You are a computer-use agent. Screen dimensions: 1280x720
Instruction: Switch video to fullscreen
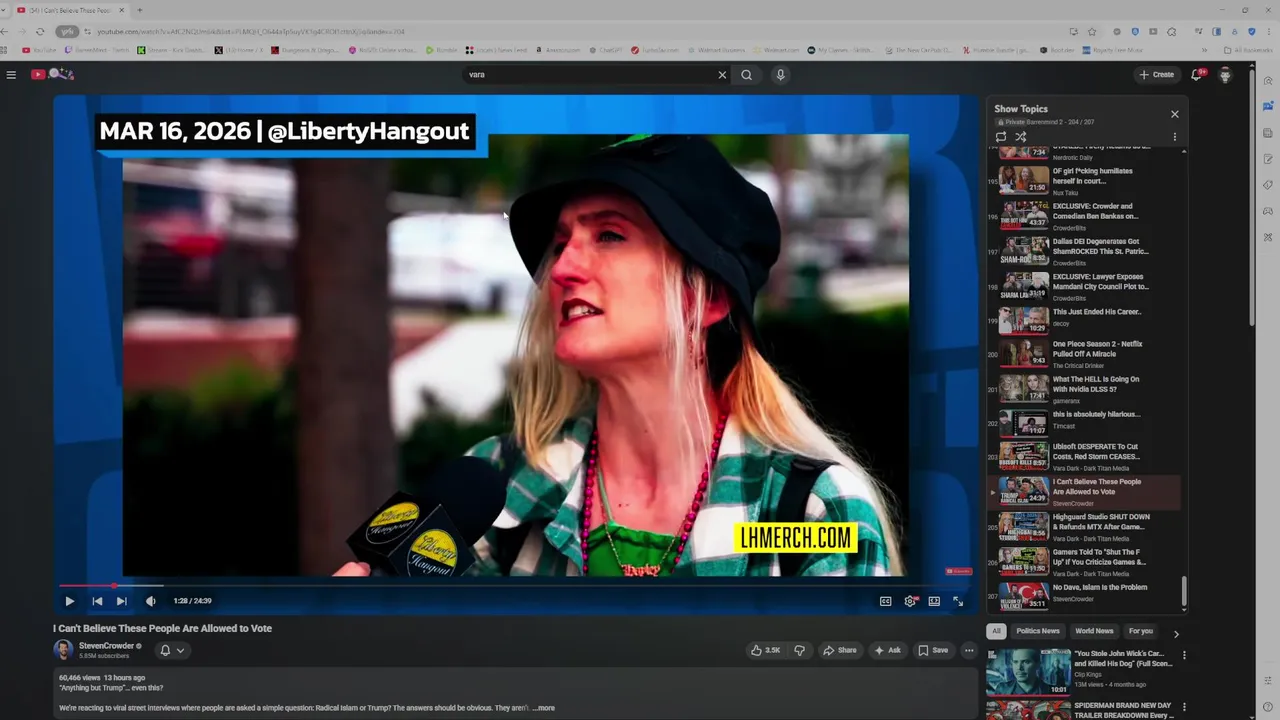coord(958,601)
